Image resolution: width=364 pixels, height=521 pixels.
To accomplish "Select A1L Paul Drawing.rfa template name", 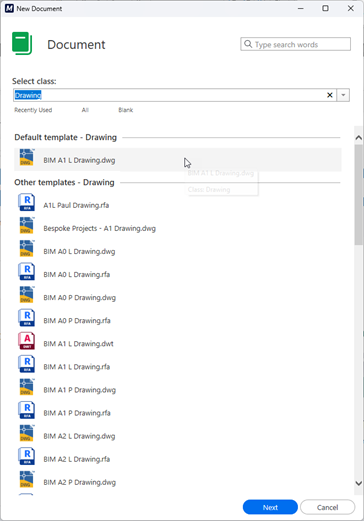I will tap(76, 205).
